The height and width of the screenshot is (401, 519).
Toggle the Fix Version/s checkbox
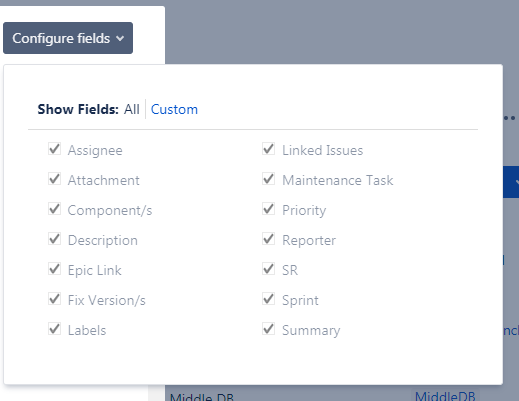[x=54, y=299]
